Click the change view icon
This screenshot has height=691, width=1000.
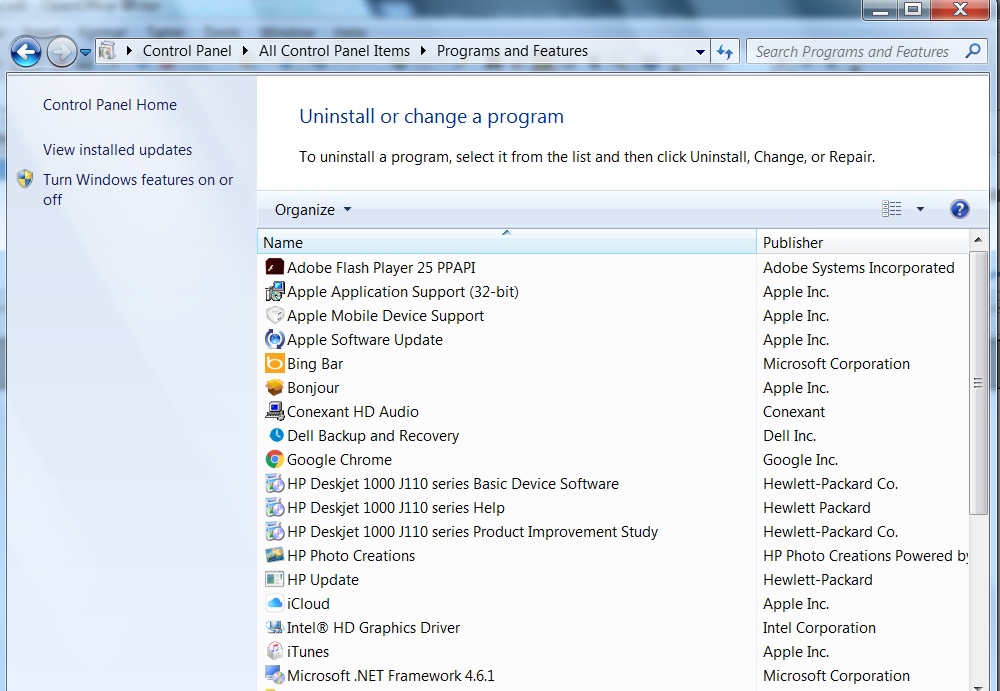click(892, 209)
